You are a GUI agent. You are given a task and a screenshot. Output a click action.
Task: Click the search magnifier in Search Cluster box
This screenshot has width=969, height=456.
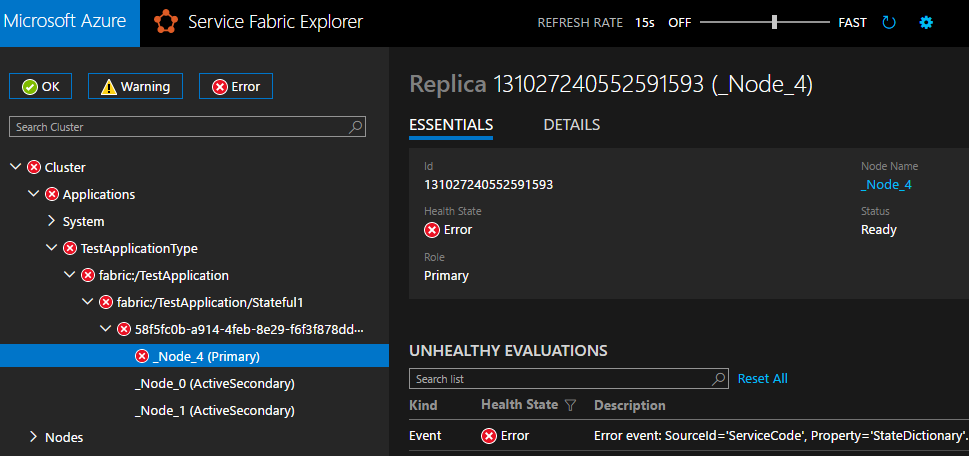click(x=356, y=127)
